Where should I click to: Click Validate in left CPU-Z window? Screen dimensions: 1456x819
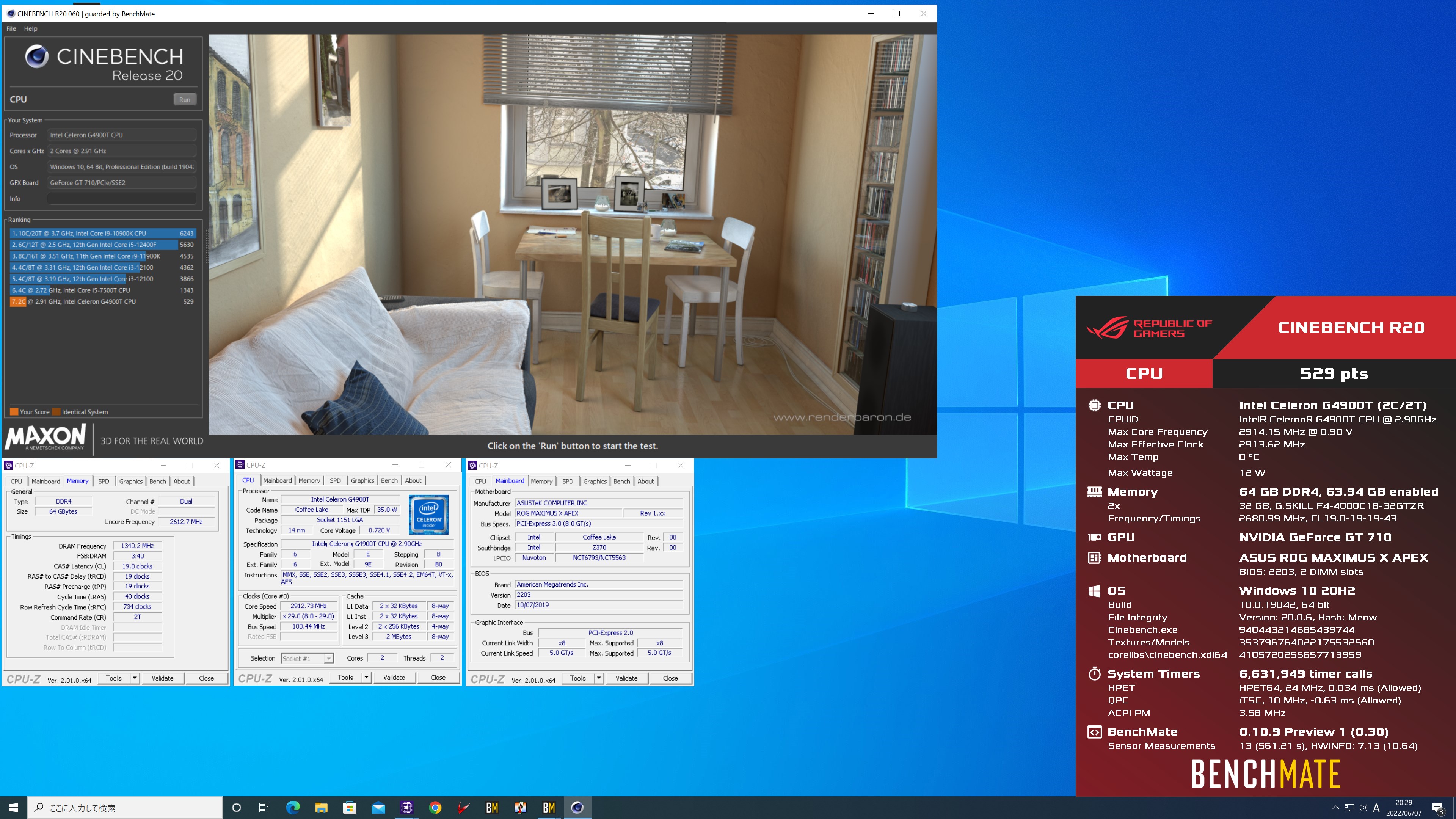162,678
